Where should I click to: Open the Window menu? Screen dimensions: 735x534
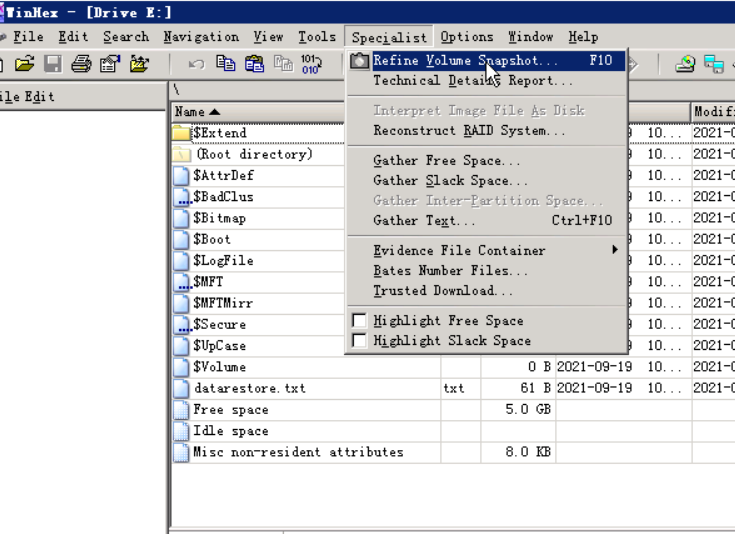tap(531, 37)
